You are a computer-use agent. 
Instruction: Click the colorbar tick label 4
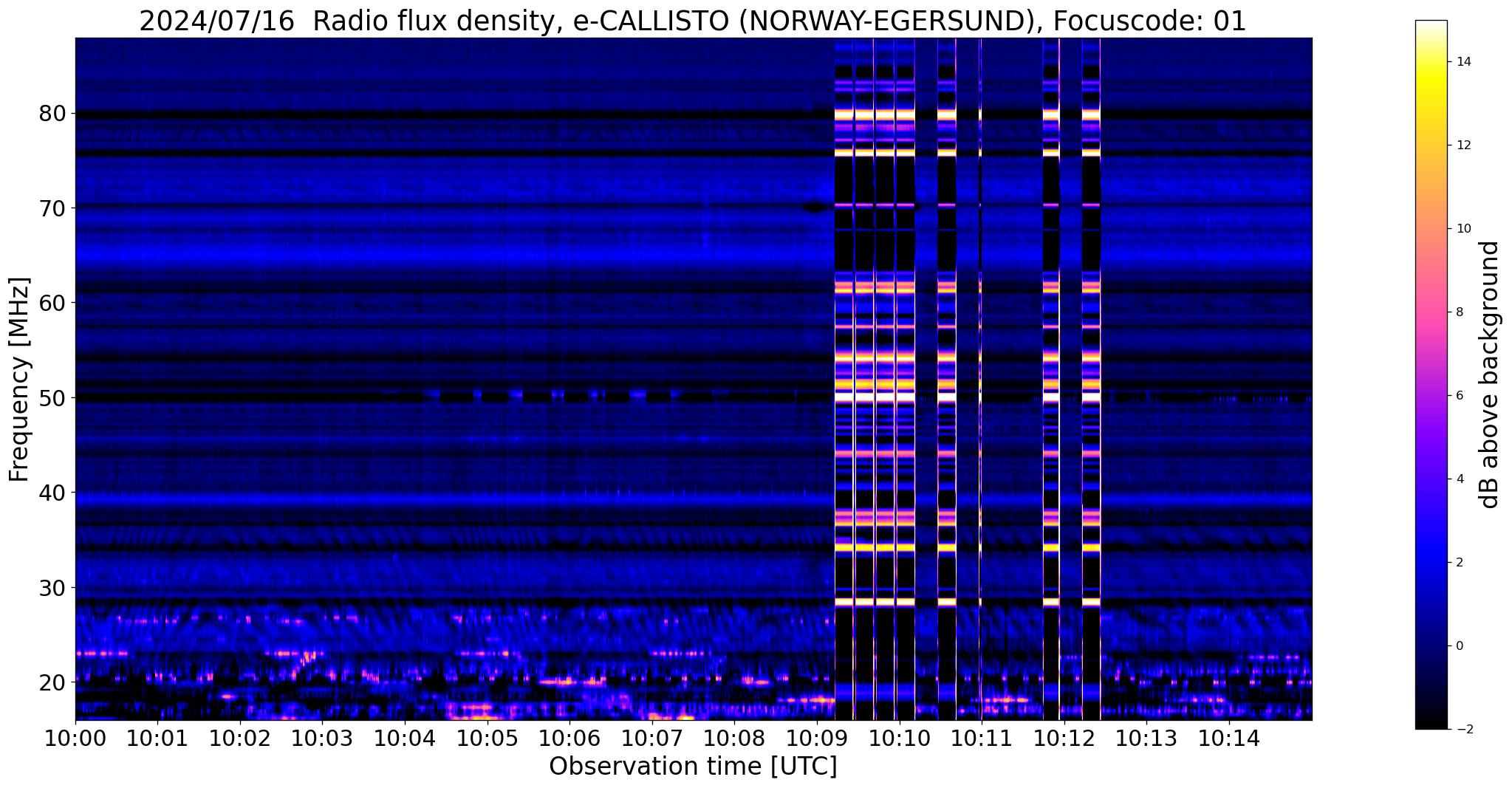pos(1458,479)
